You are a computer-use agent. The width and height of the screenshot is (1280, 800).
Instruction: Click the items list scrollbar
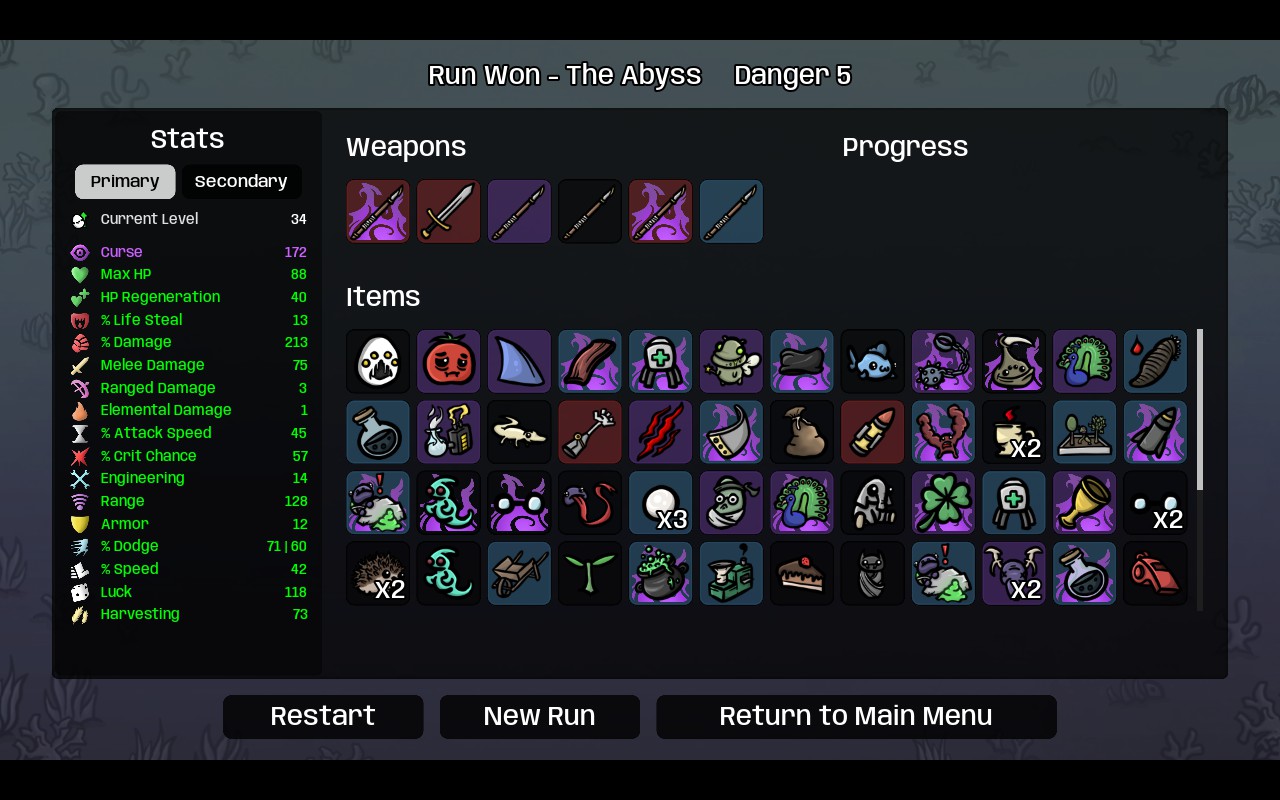pyautogui.click(x=1200, y=410)
